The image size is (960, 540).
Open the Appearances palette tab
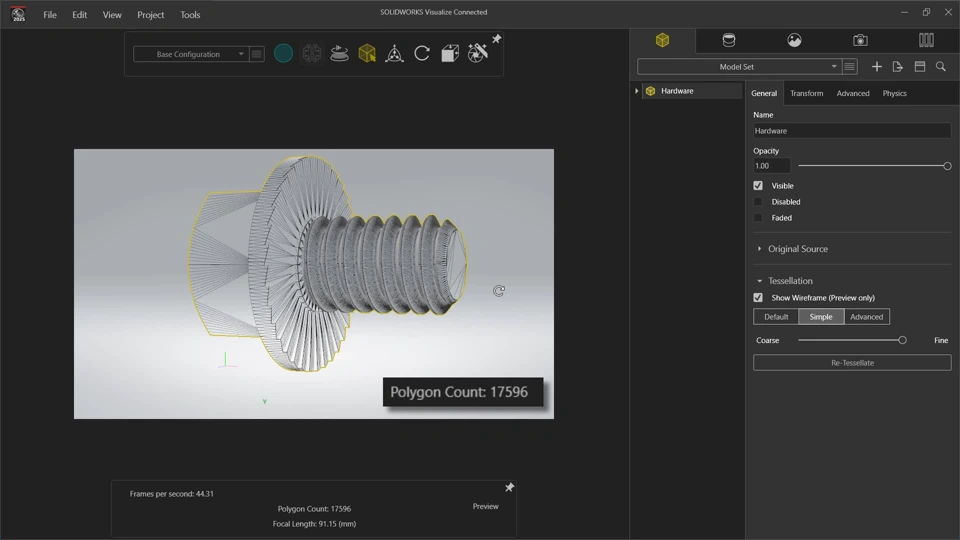pos(728,40)
